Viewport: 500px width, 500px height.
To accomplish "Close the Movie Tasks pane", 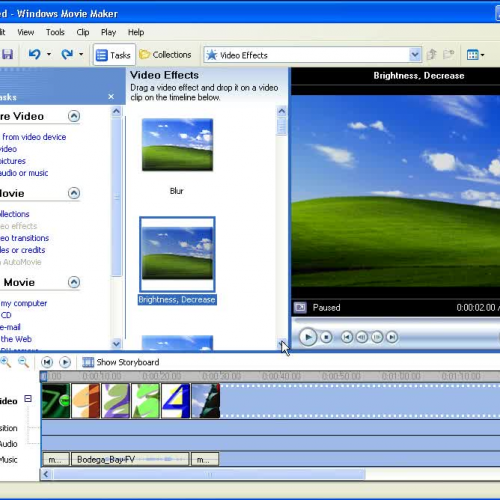I will pos(111,97).
